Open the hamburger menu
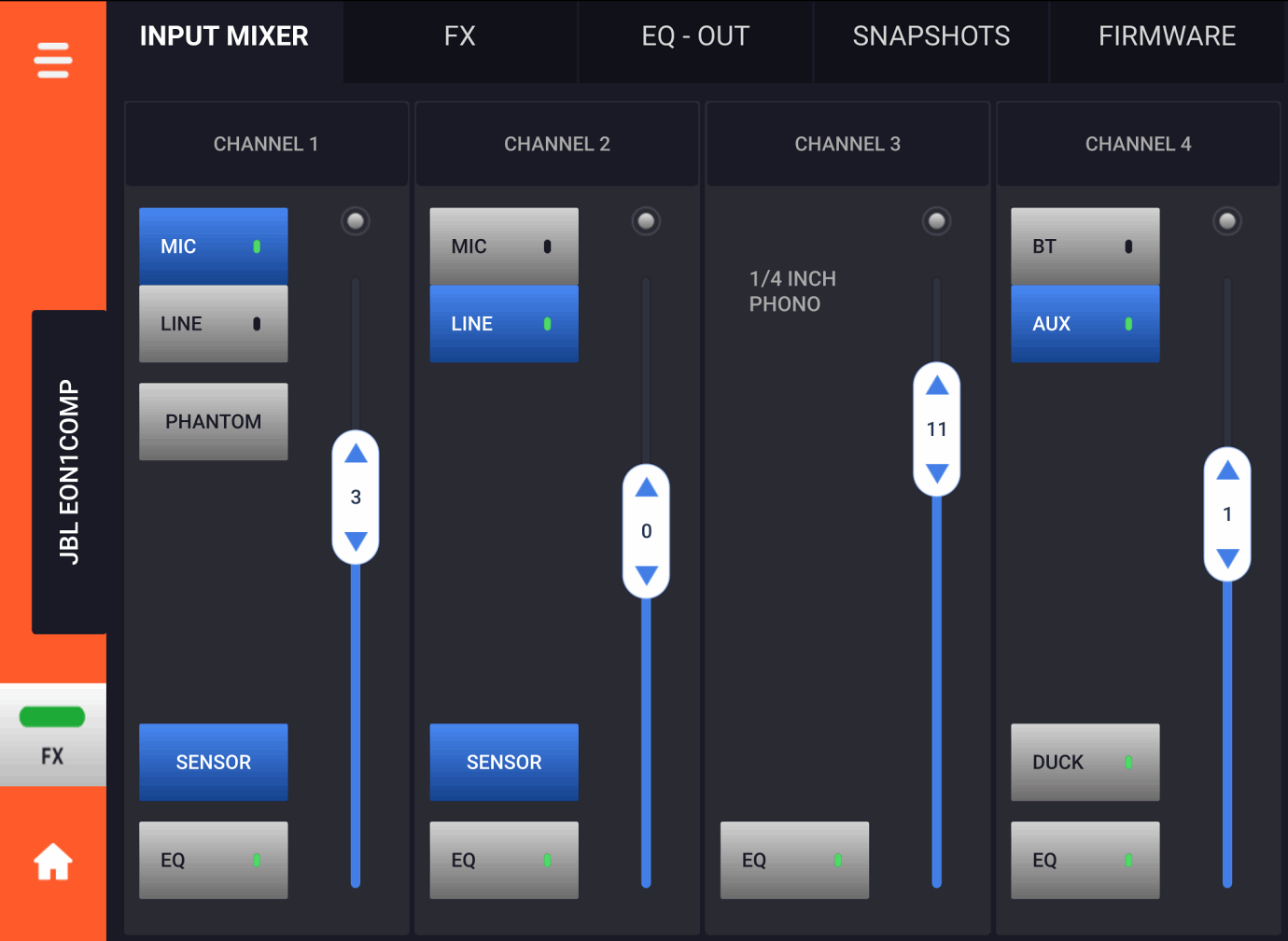Screen dimensions: 1288x941 pyautogui.click(x=52, y=61)
